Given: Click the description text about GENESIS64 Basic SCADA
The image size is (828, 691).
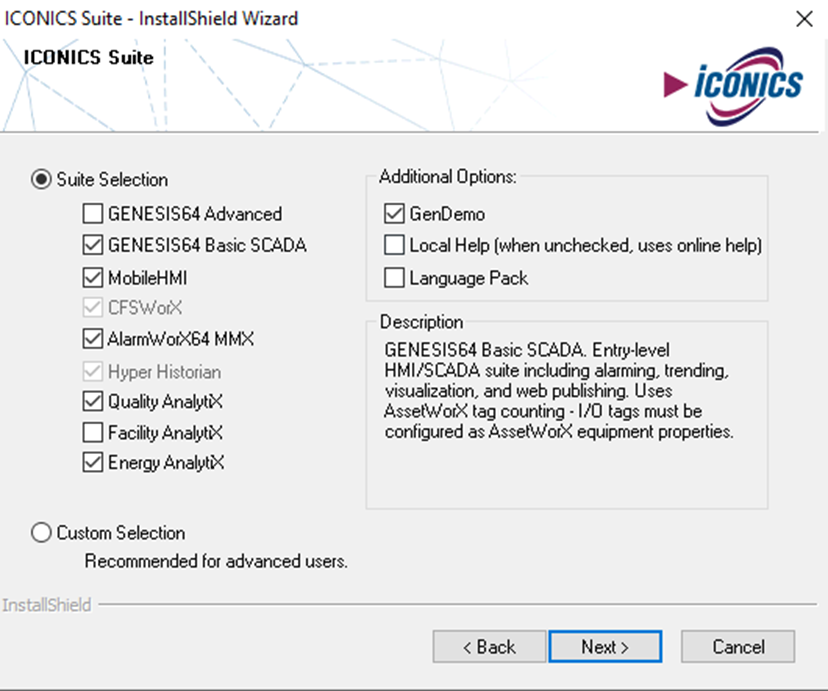Looking at the screenshot, I should tap(559, 391).
